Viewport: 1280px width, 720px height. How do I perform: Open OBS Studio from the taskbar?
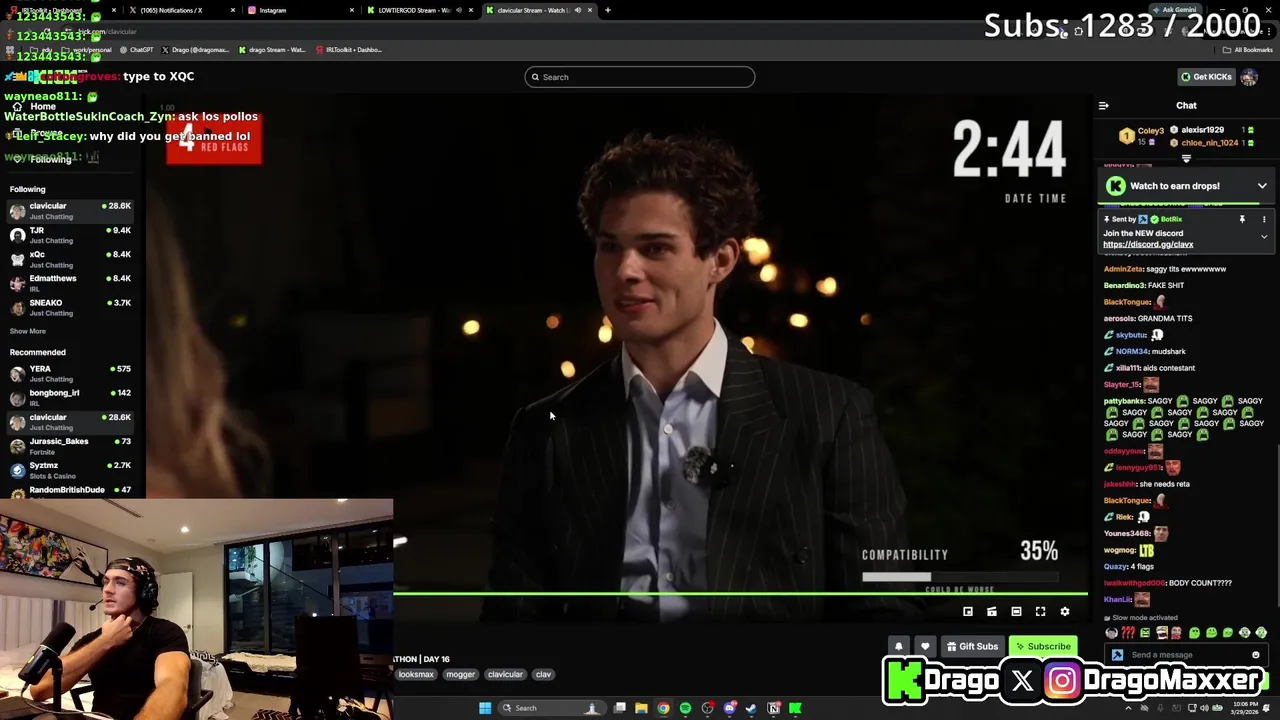pyautogui.click(x=707, y=708)
